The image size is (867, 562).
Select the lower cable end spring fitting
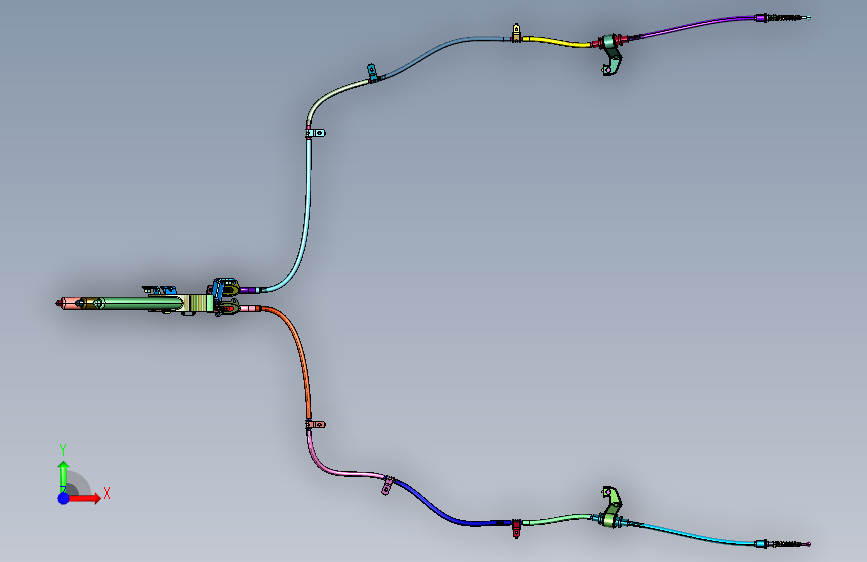pyautogui.click(x=786, y=544)
